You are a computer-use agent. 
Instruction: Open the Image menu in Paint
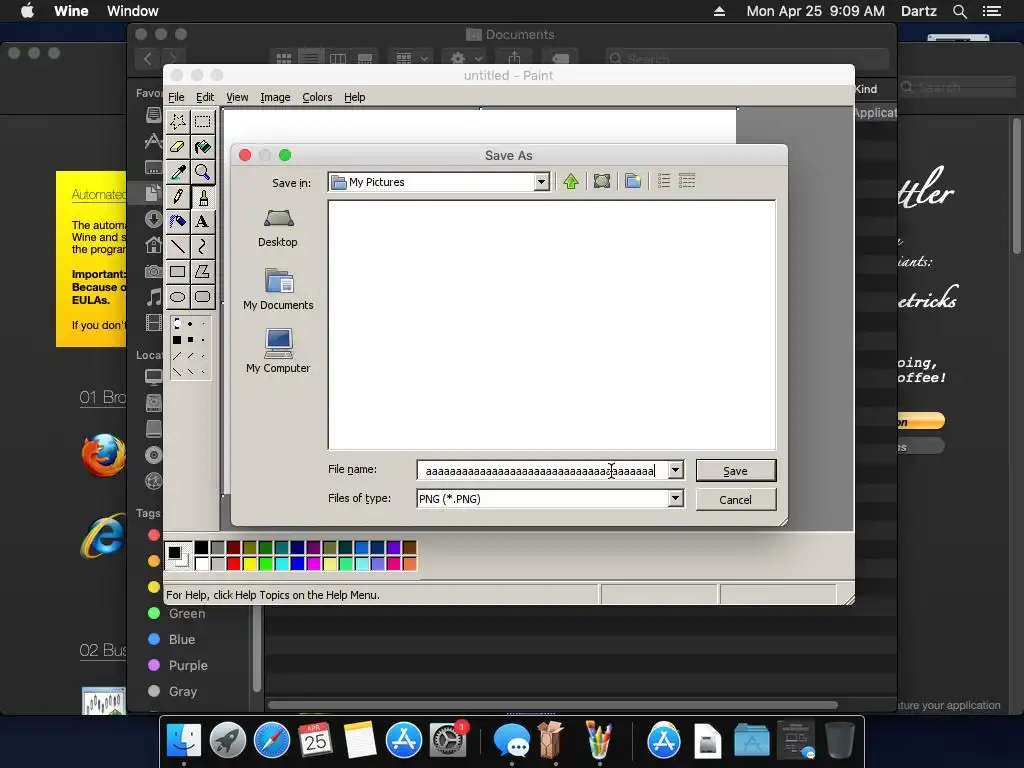[275, 97]
